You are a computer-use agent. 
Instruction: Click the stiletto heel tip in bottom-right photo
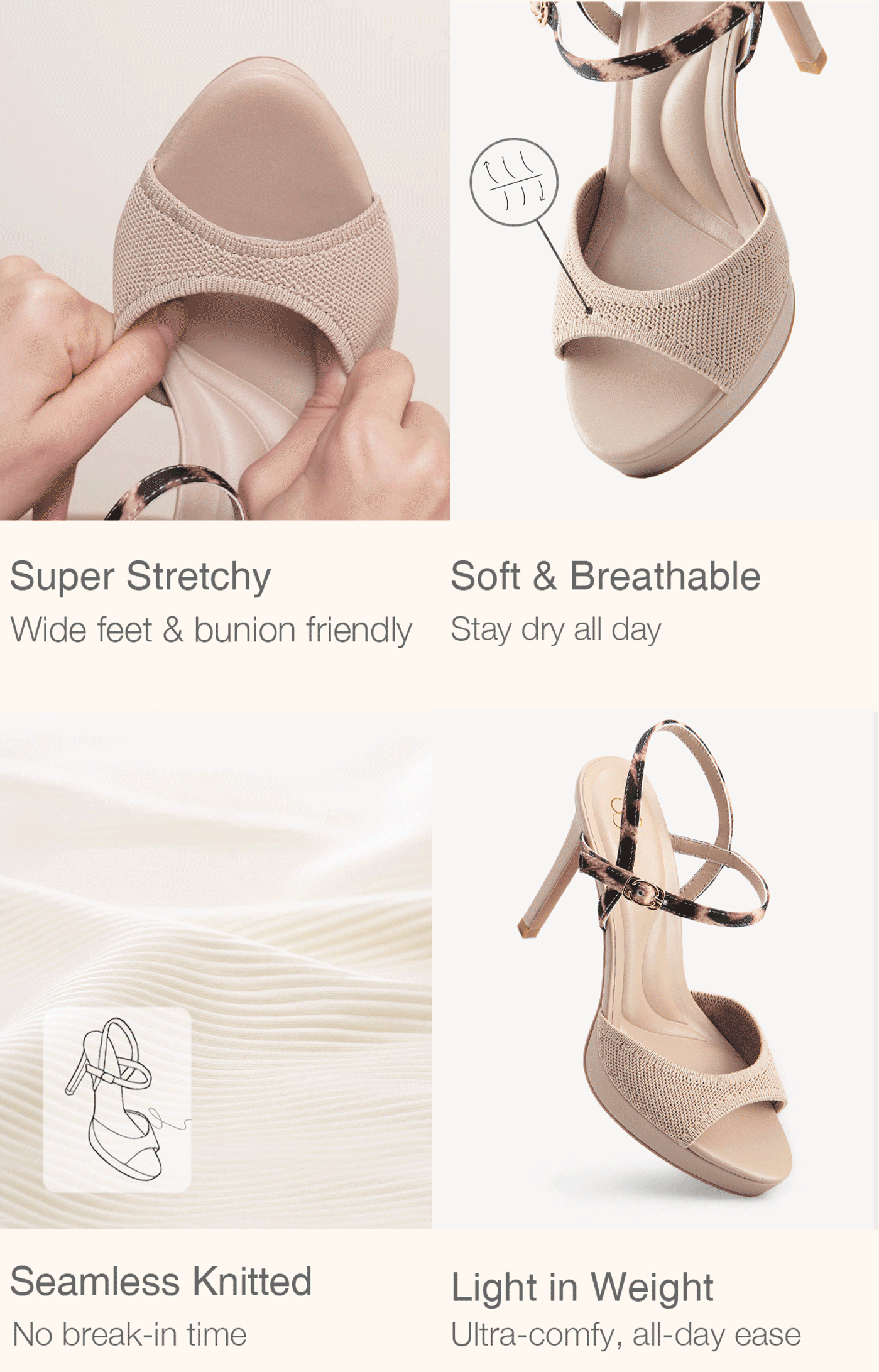[x=527, y=928]
